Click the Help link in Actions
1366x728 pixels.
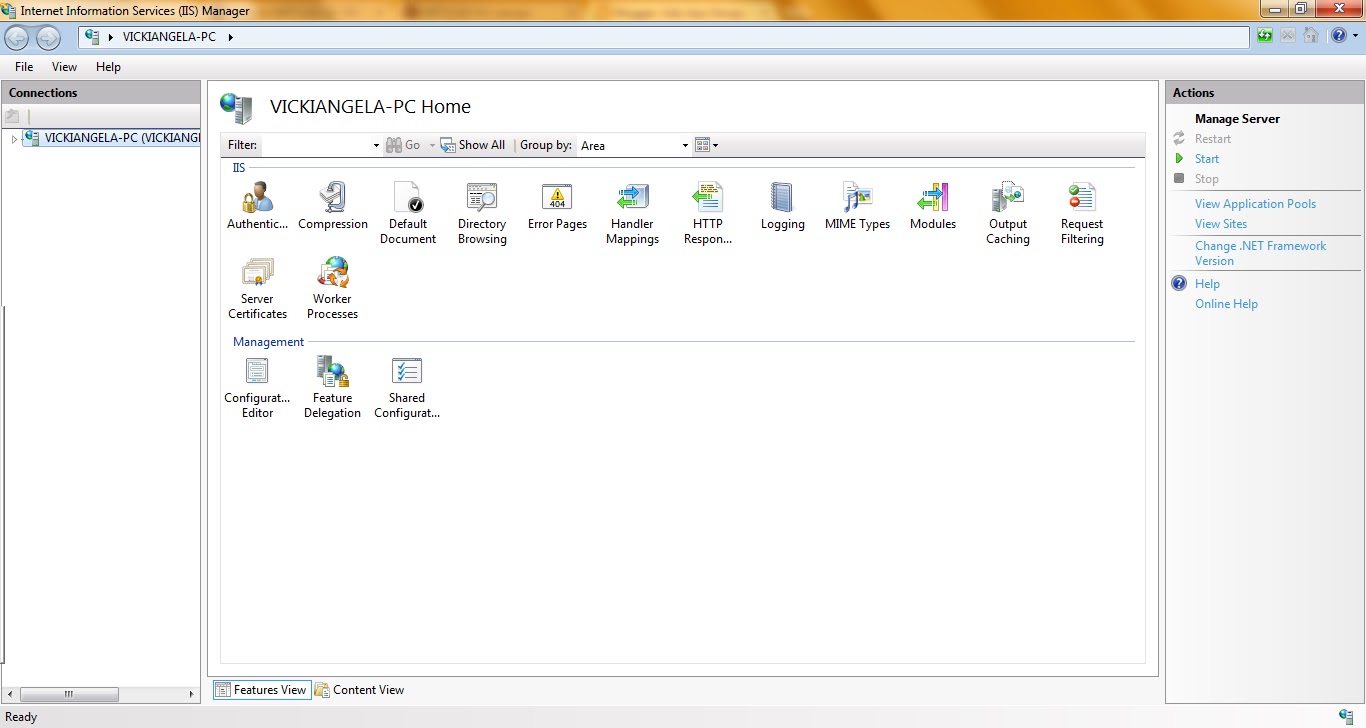coord(1207,284)
